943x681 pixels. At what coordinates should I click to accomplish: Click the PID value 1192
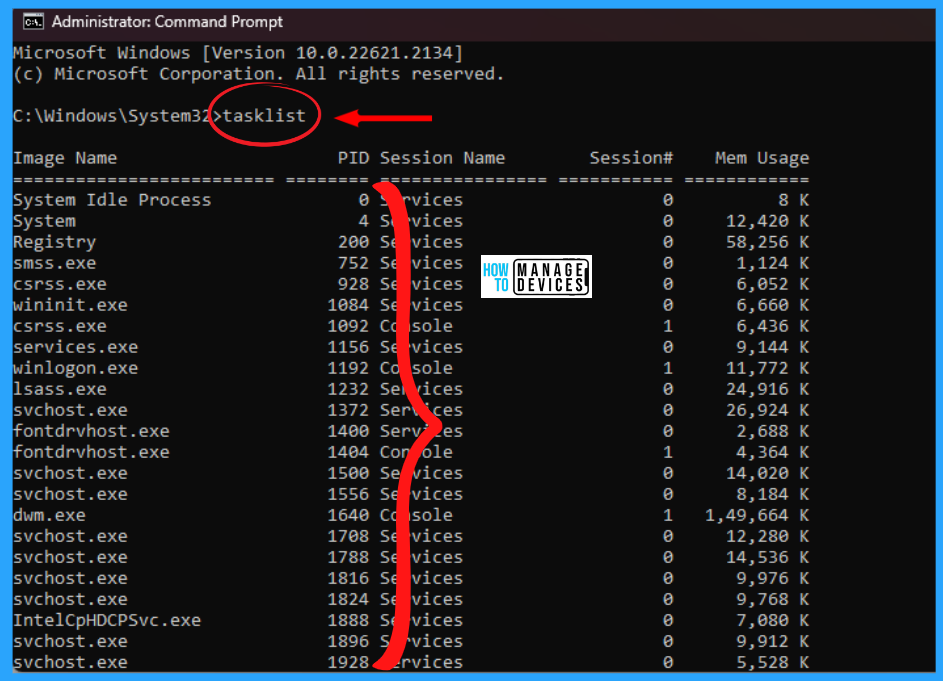[348, 368]
